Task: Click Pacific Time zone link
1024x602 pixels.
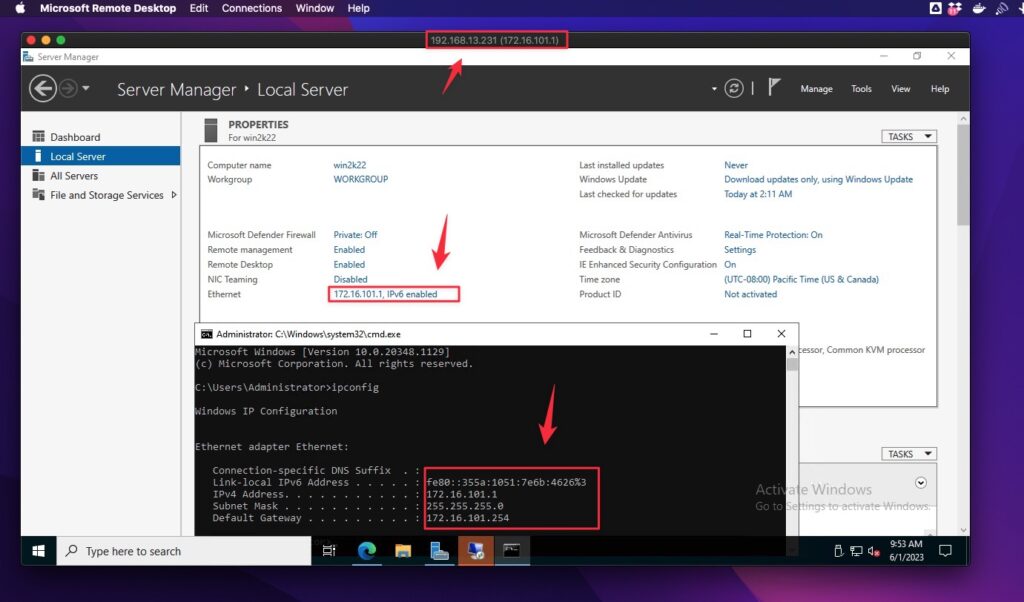Action: tap(801, 279)
